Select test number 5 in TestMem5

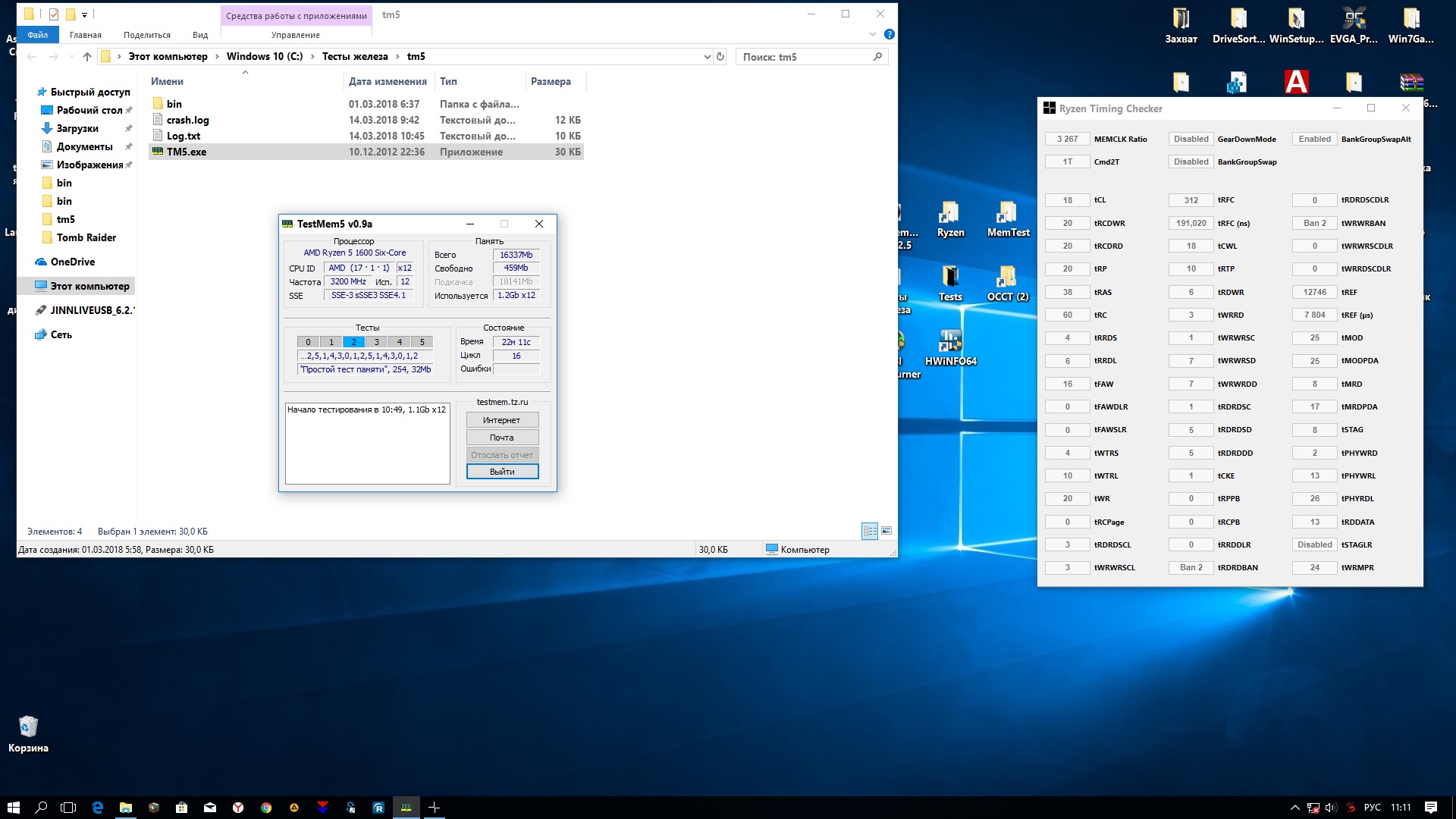point(422,342)
